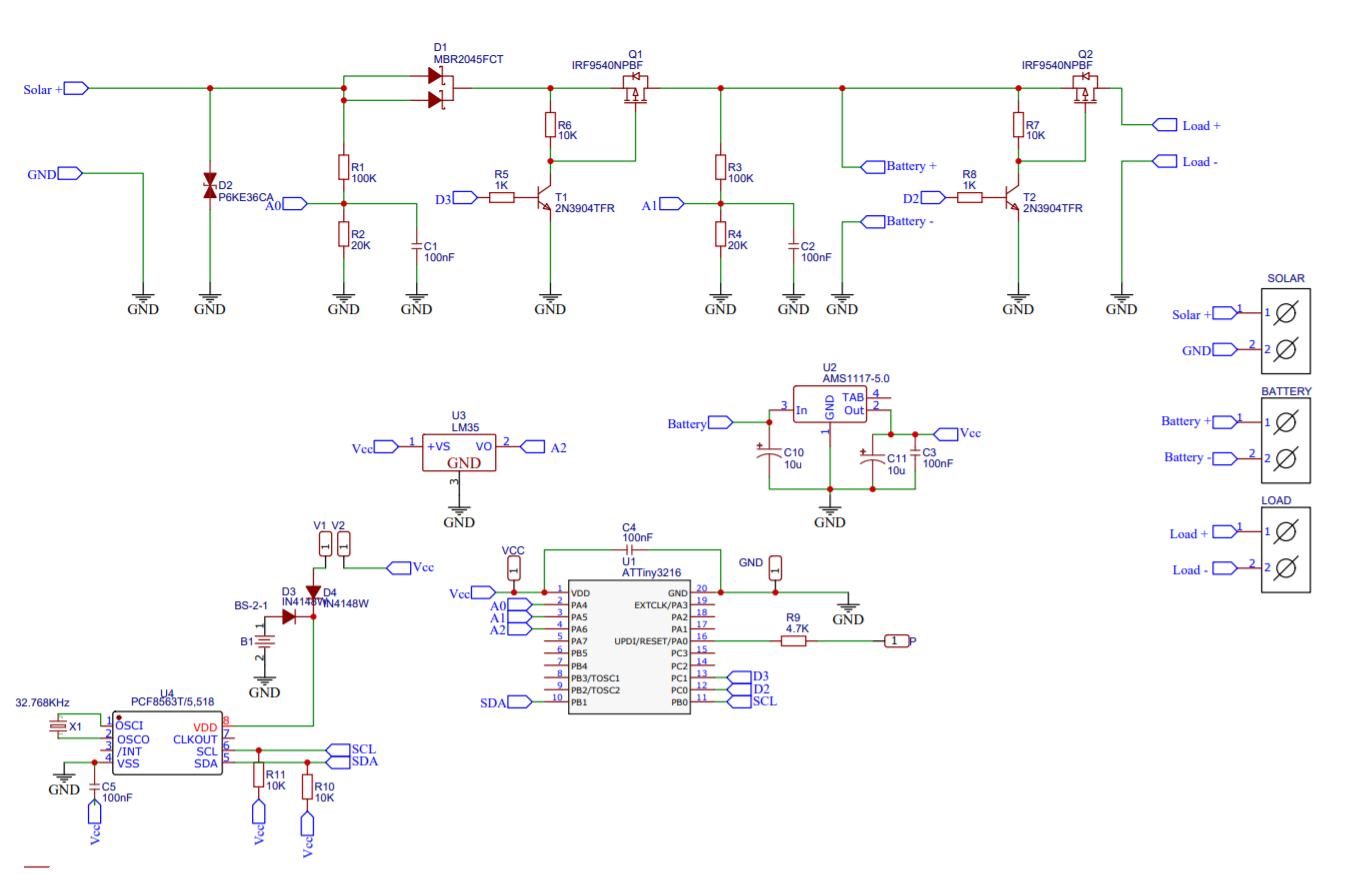Click the Battery net flag at AMS1117 input
1367x875 pixels.
point(722,423)
